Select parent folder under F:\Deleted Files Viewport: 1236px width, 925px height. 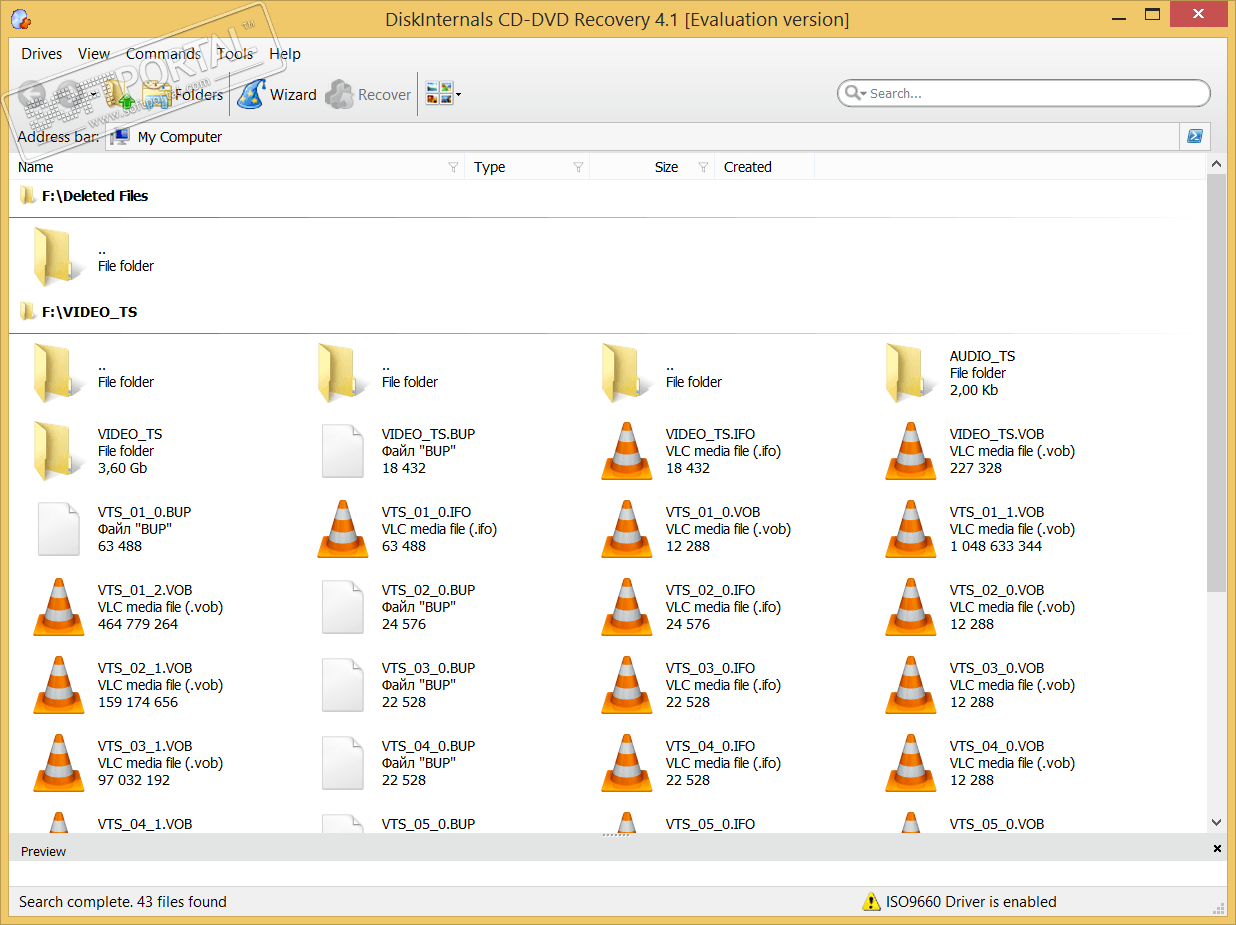(95, 257)
